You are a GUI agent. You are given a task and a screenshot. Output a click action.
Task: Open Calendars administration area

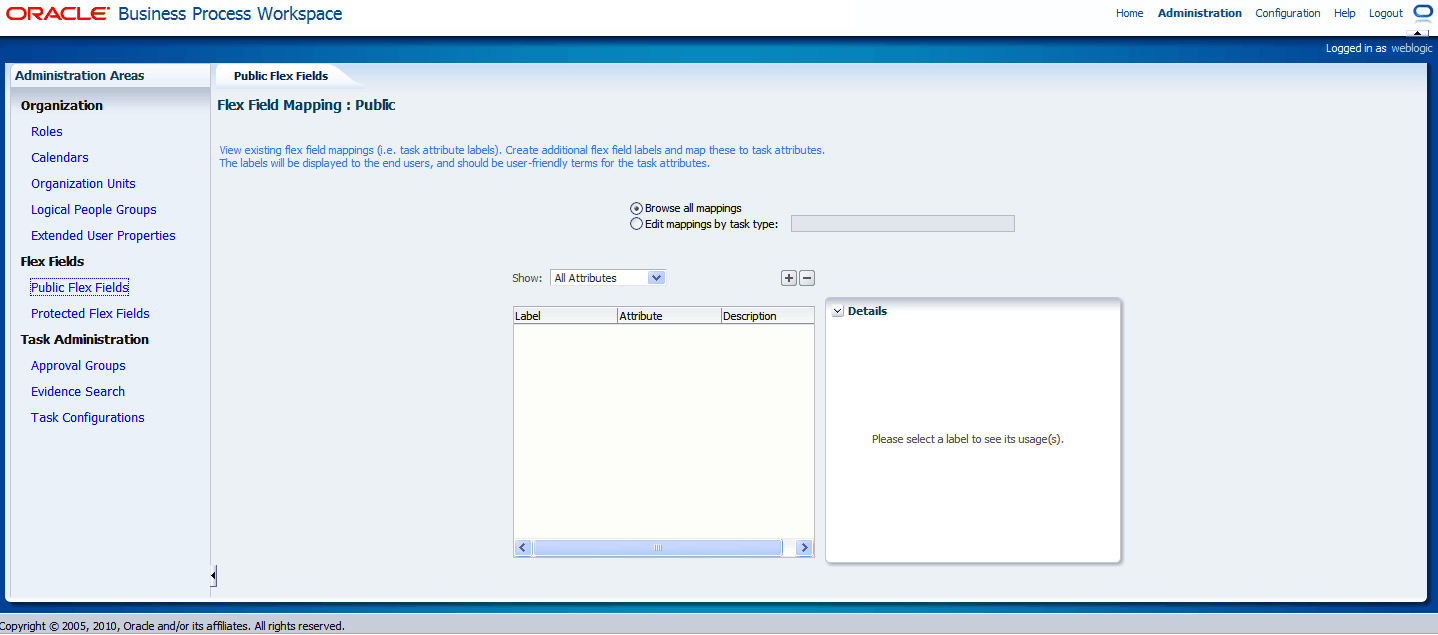point(60,158)
